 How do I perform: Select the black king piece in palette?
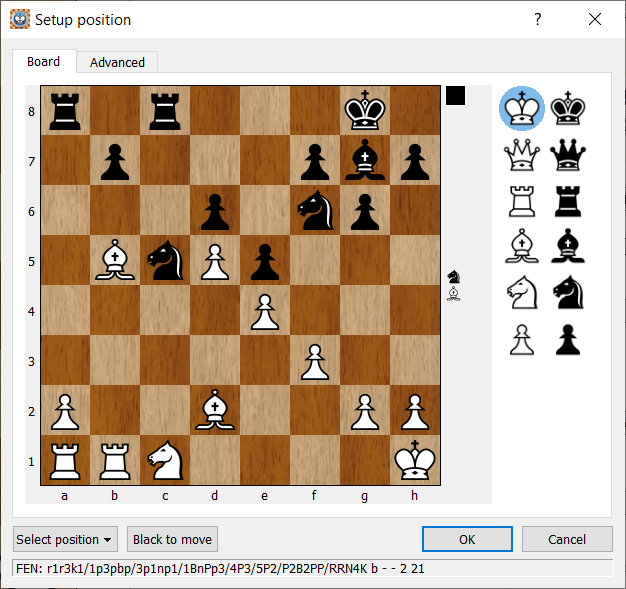click(x=568, y=108)
